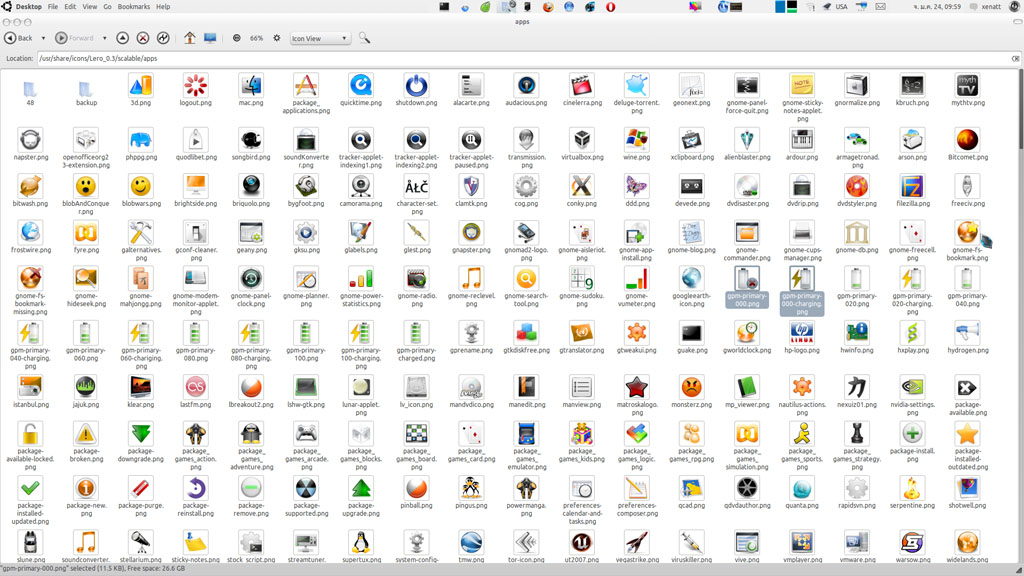
Task: Open the View menu
Action: point(89,7)
